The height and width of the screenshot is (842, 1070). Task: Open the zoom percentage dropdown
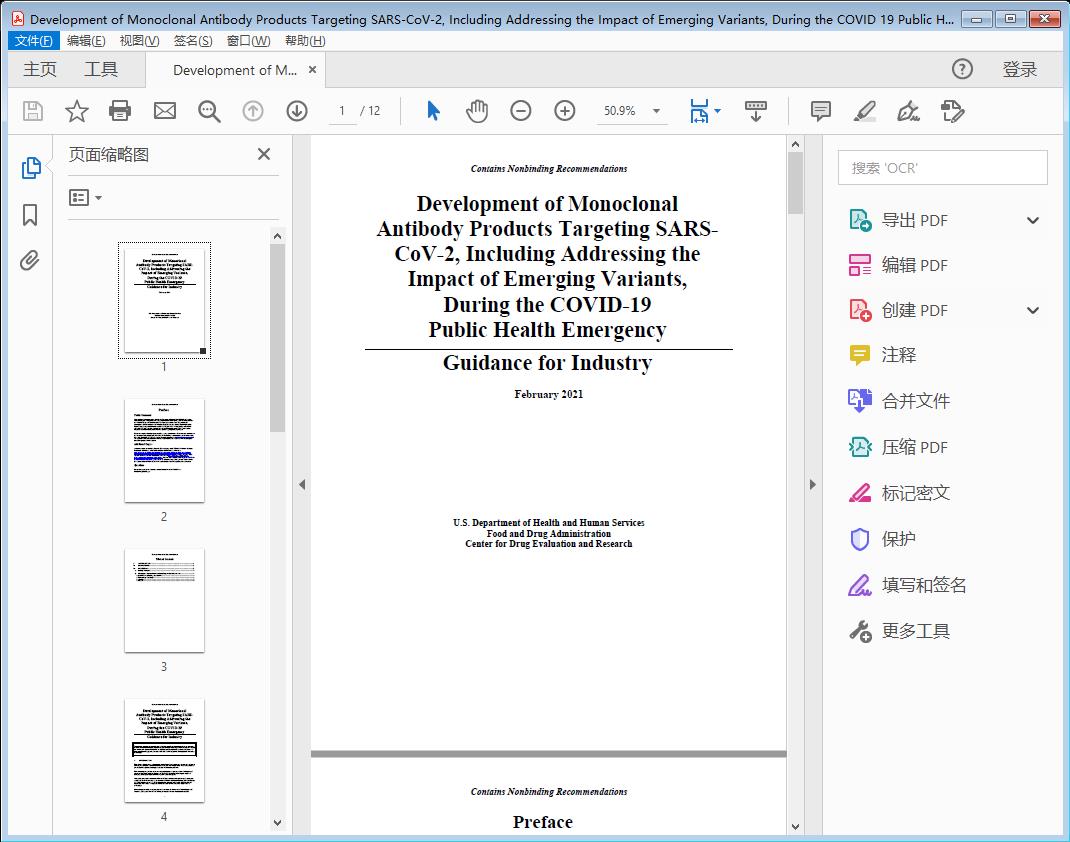click(656, 111)
